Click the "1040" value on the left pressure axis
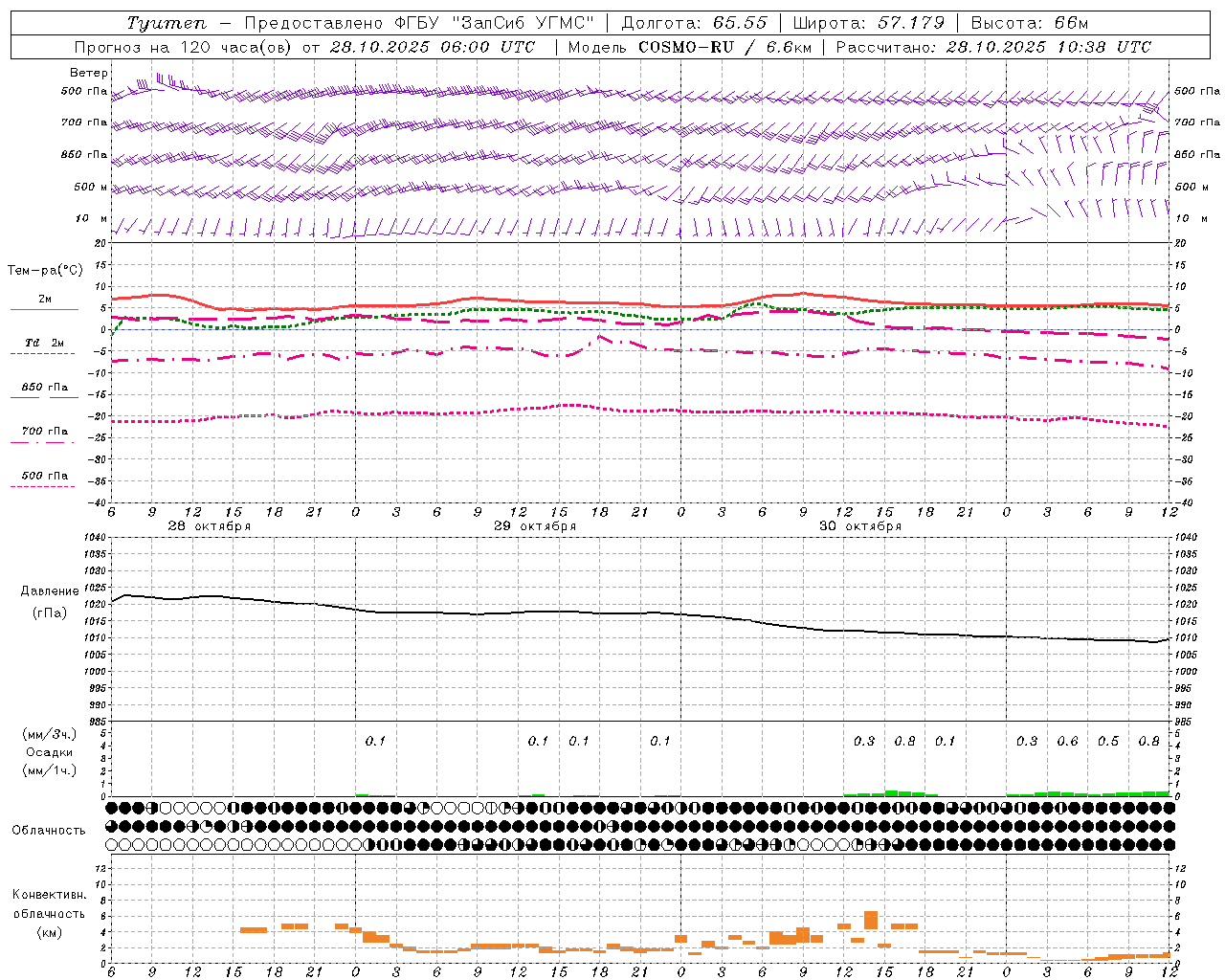This screenshot has width=1225, height=980. [95, 537]
